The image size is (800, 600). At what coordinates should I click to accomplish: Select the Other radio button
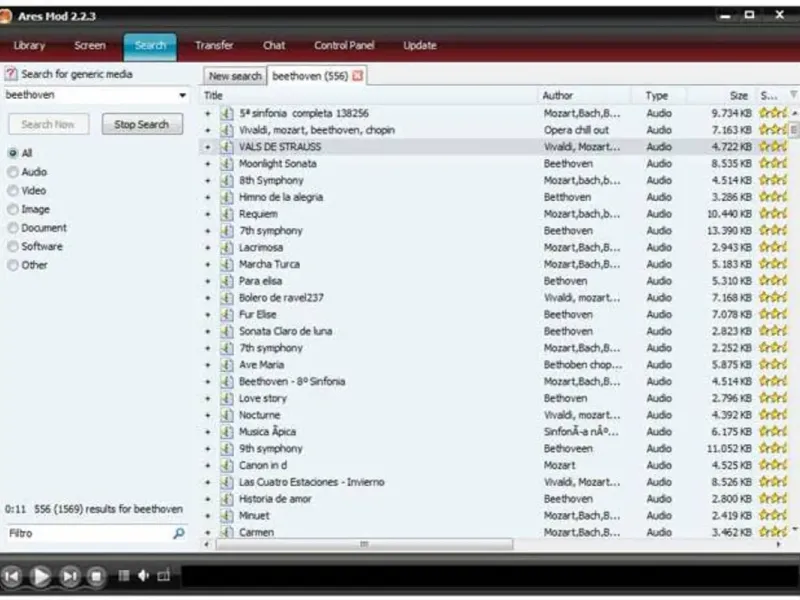coord(13,265)
